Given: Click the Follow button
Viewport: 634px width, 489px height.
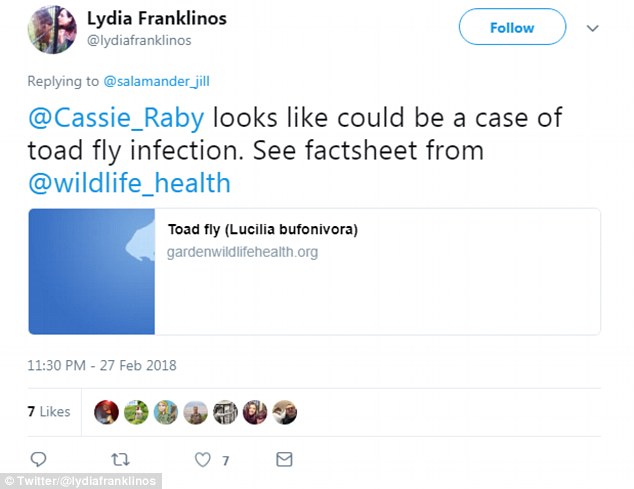Looking at the screenshot, I should [511, 28].
